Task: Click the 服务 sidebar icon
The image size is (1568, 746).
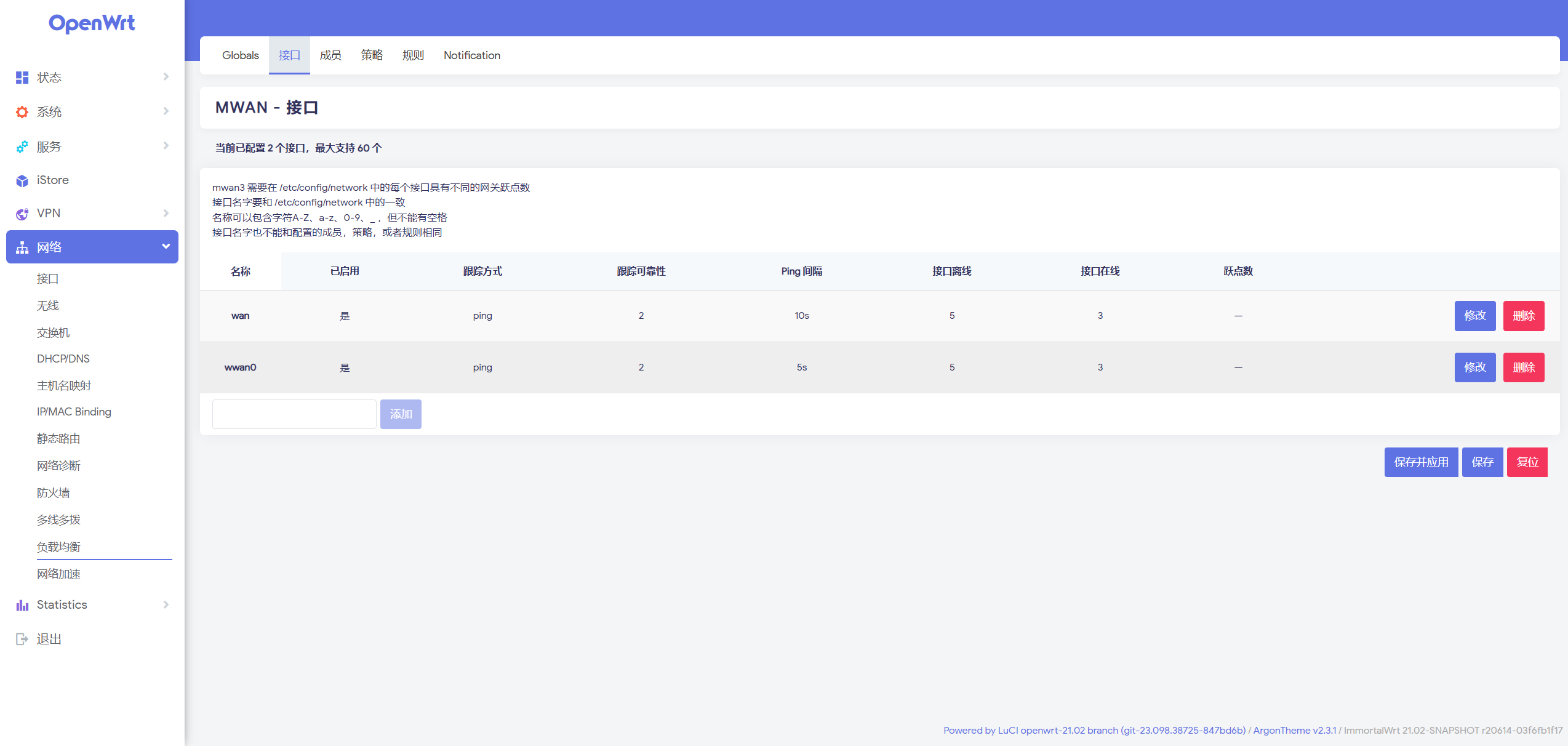Action: tap(22, 146)
